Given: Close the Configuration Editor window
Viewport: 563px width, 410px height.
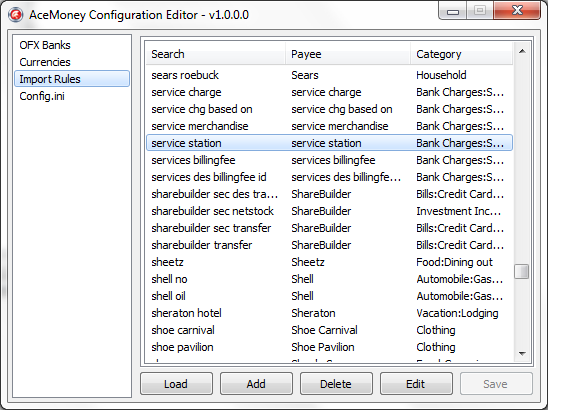Looking at the screenshot, I should (517, 11).
